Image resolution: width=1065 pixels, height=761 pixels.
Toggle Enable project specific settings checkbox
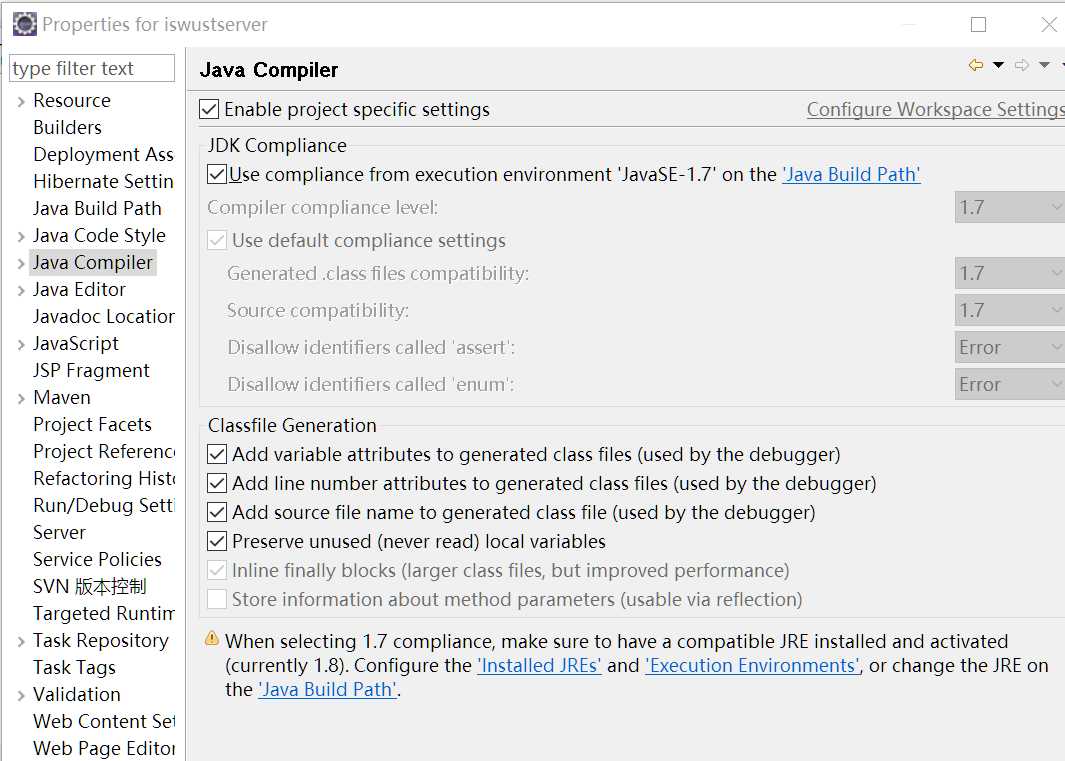click(209, 109)
